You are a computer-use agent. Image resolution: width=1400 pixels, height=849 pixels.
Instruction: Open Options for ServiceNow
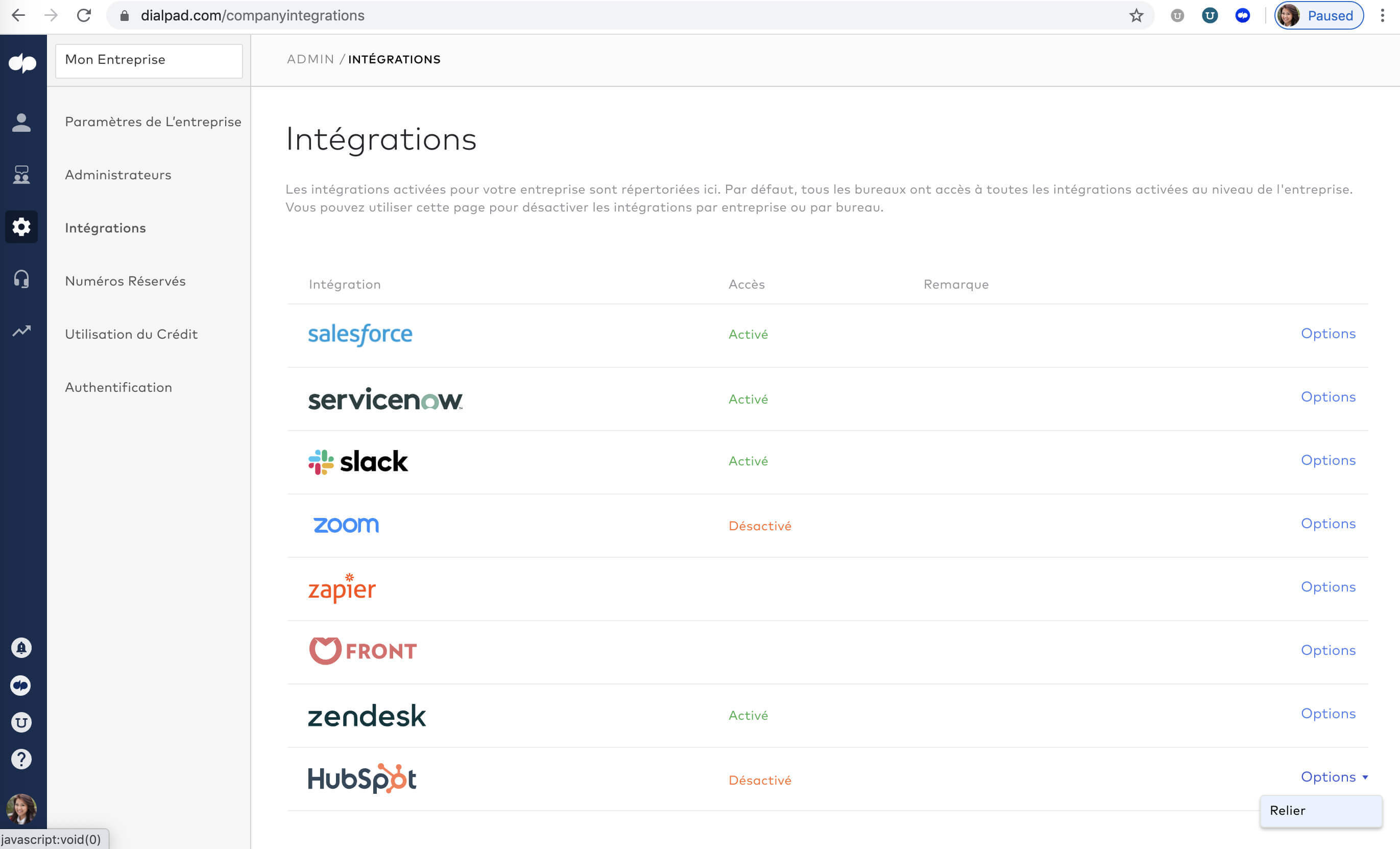[1328, 396]
